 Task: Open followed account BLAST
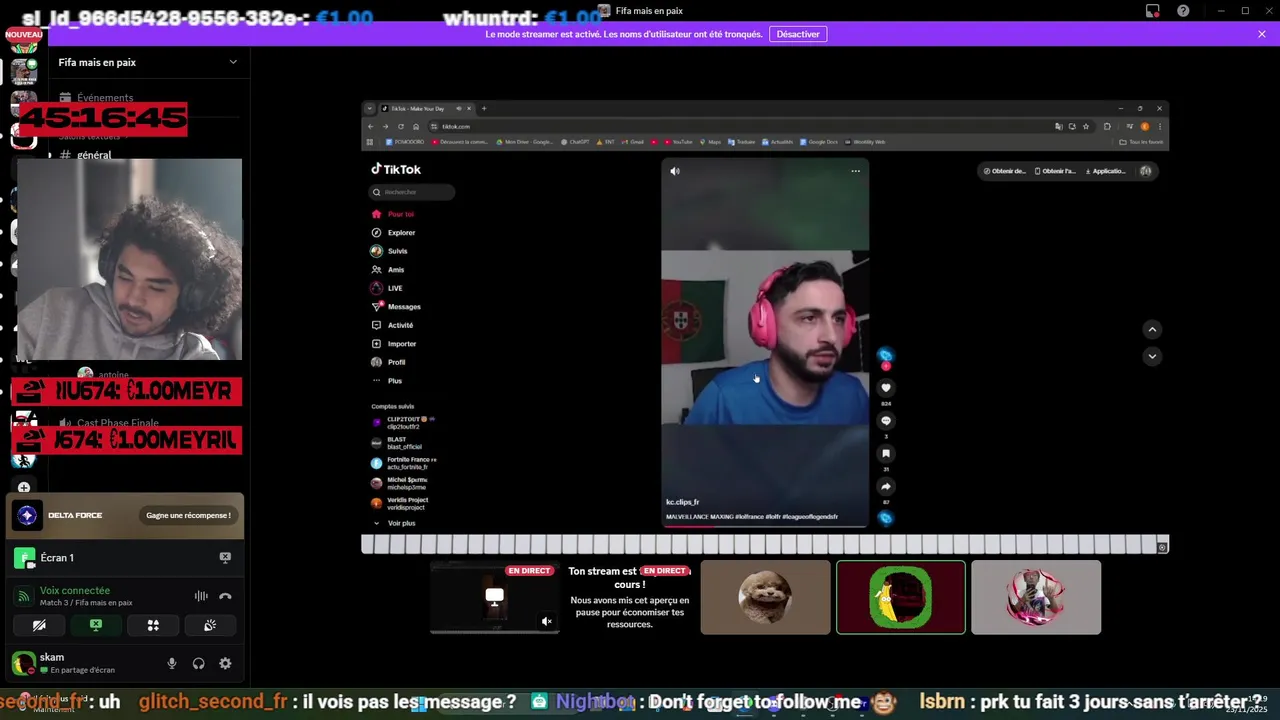point(397,442)
